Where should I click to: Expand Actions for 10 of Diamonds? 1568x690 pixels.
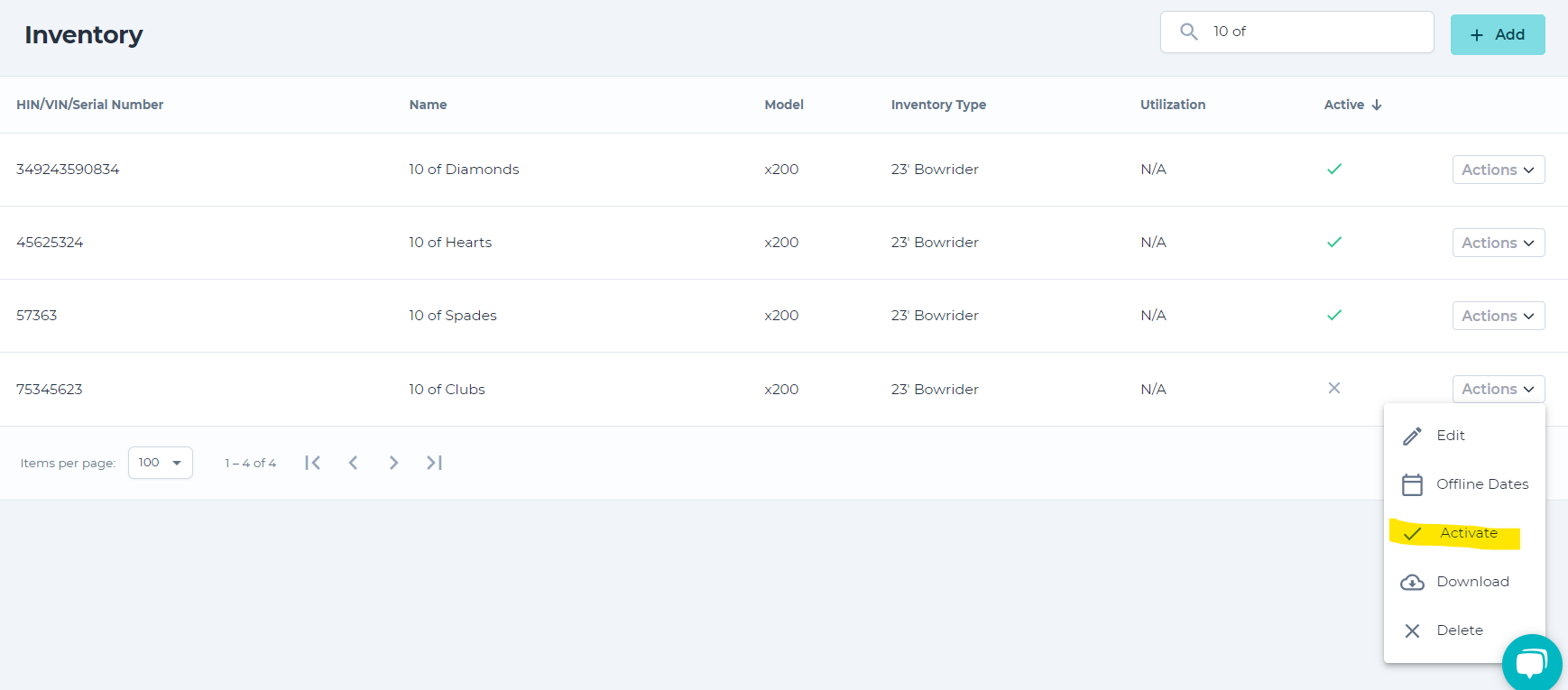[1498, 170]
